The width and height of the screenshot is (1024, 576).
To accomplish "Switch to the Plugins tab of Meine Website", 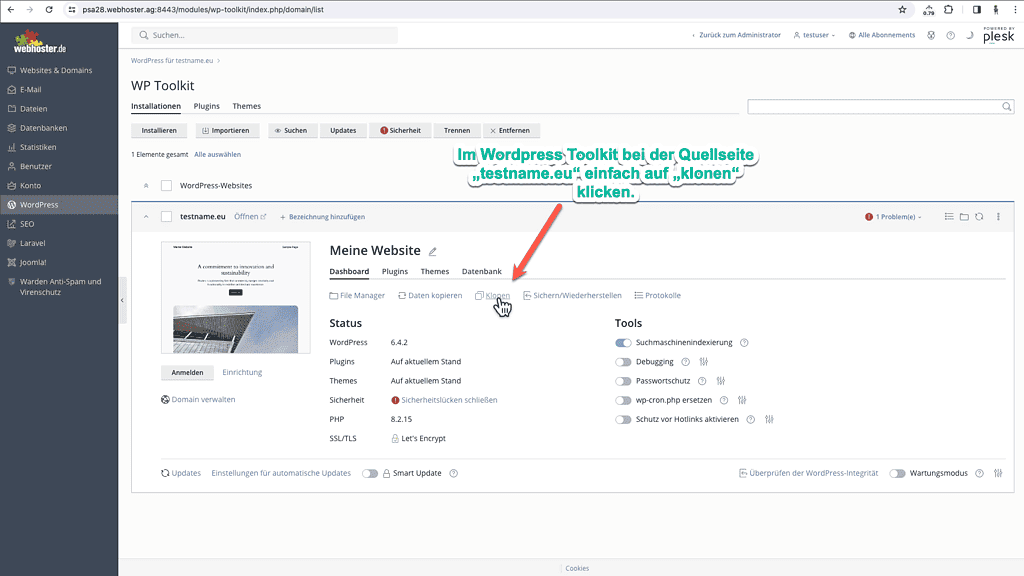I will coord(394,271).
